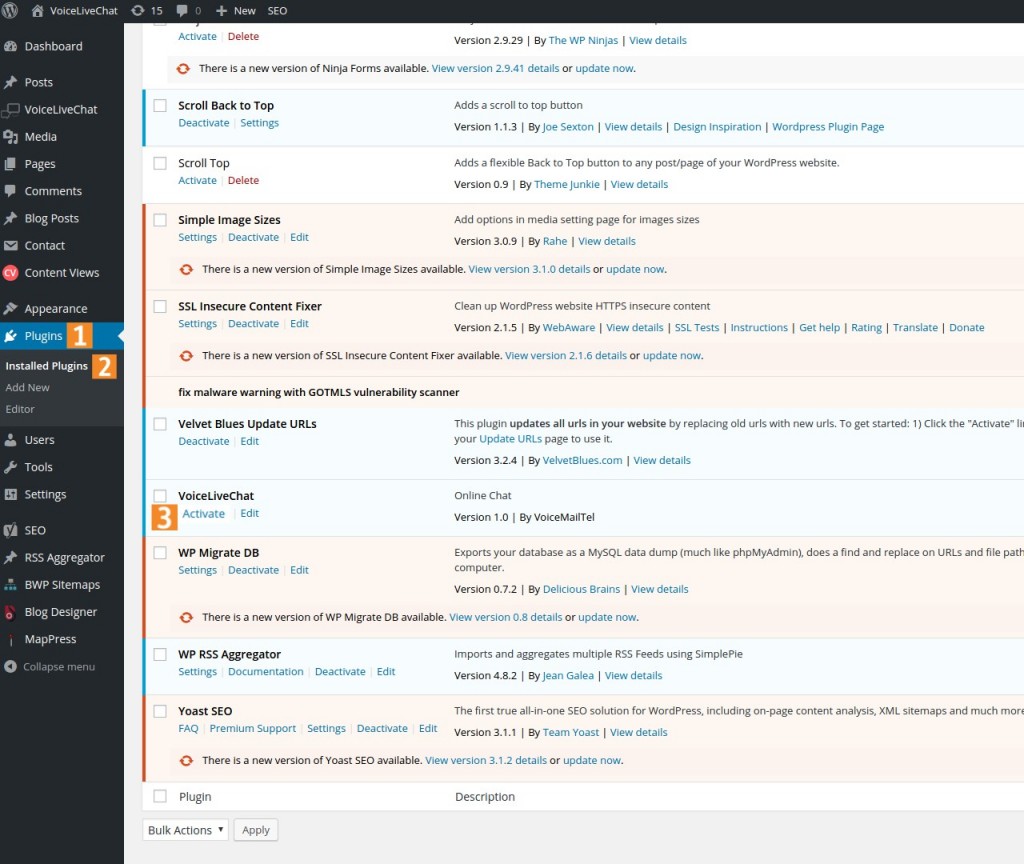Deactivate the Scroll Back to Top plugin
Image resolution: width=1024 pixels, height=864 pixels.
click(204, 123)
